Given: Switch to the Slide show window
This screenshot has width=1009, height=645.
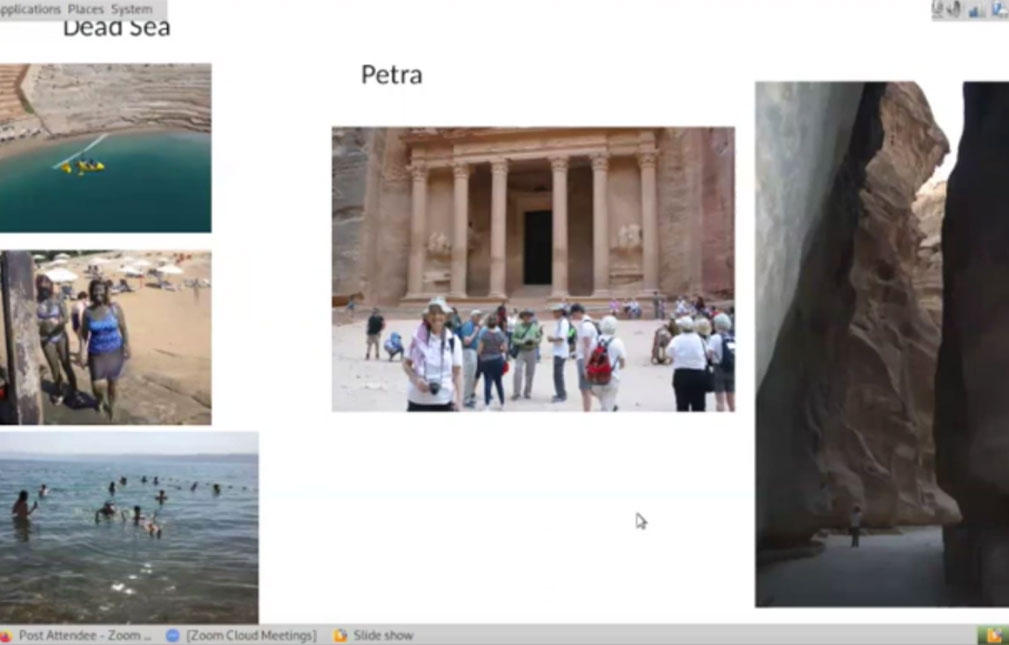Looking at the screenshot, I should click(x=382, y=635).
